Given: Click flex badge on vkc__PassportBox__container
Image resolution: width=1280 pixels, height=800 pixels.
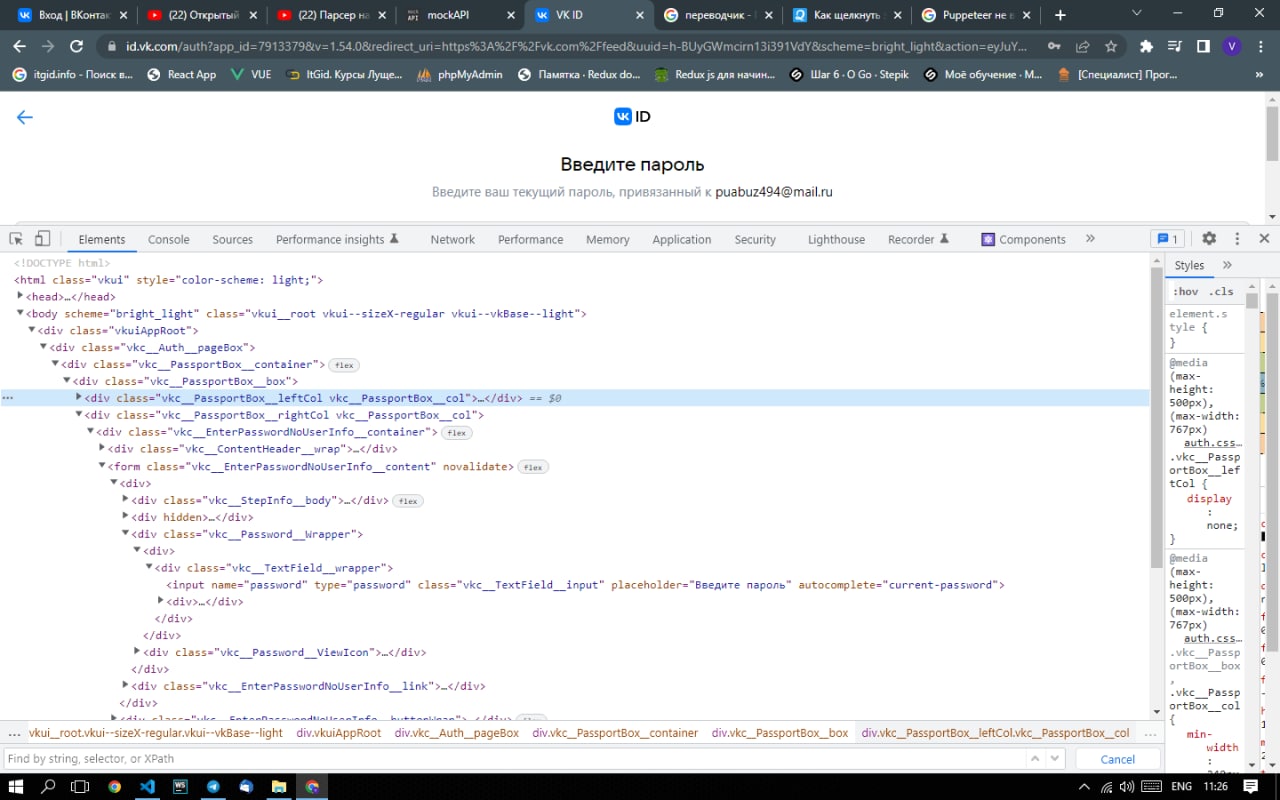Looking at the screenshot, I should click(344, 365).
